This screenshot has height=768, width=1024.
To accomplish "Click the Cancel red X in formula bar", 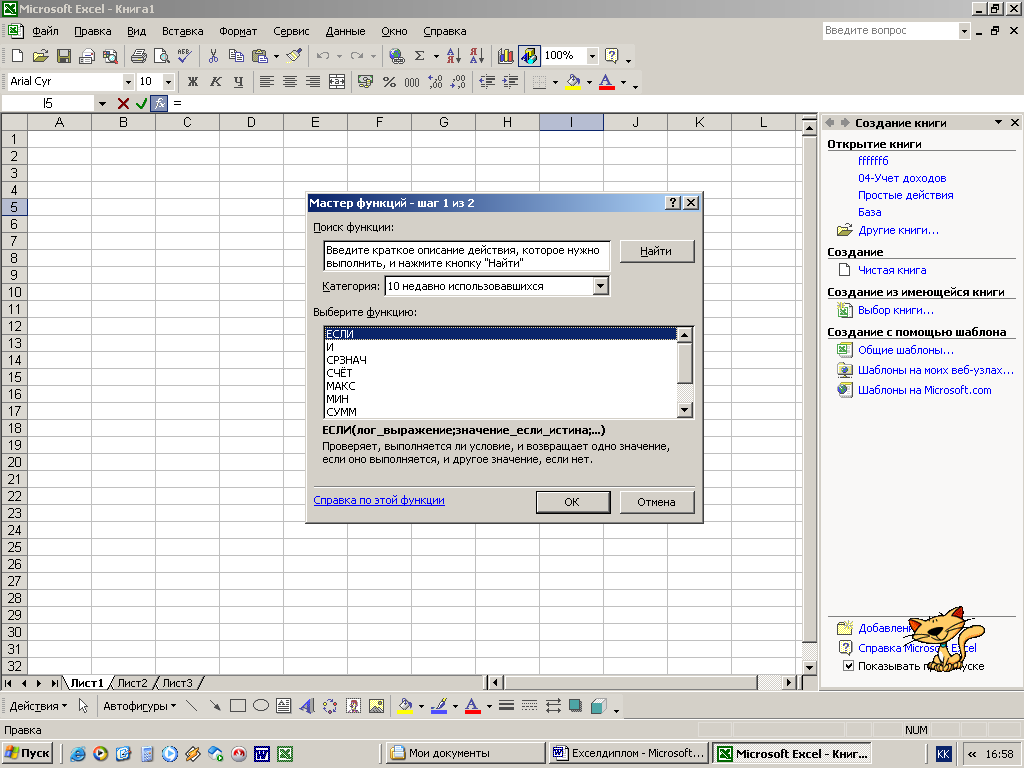I will (x=123, y=103).
